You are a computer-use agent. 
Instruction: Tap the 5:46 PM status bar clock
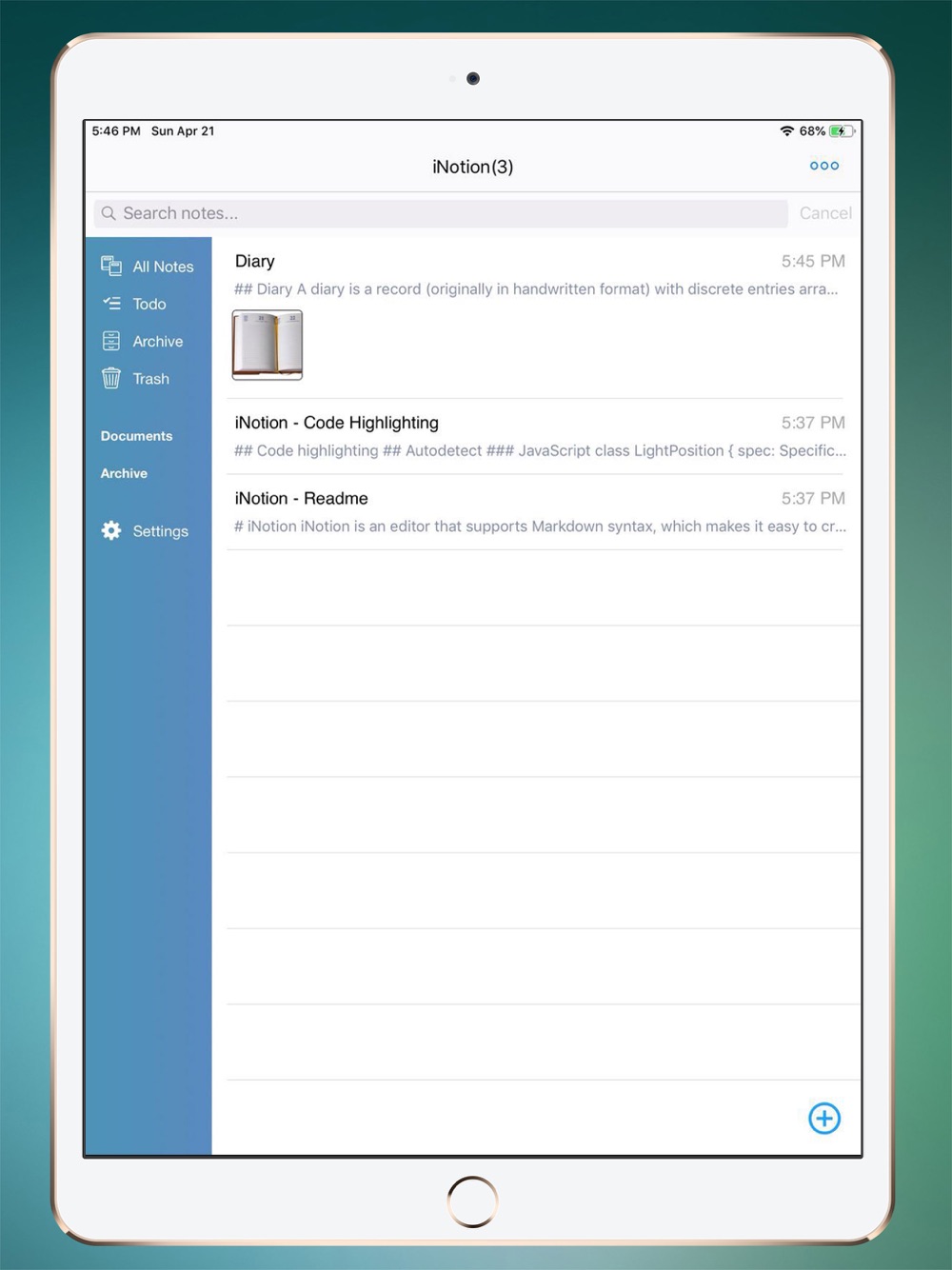click(x=116, y=131)
